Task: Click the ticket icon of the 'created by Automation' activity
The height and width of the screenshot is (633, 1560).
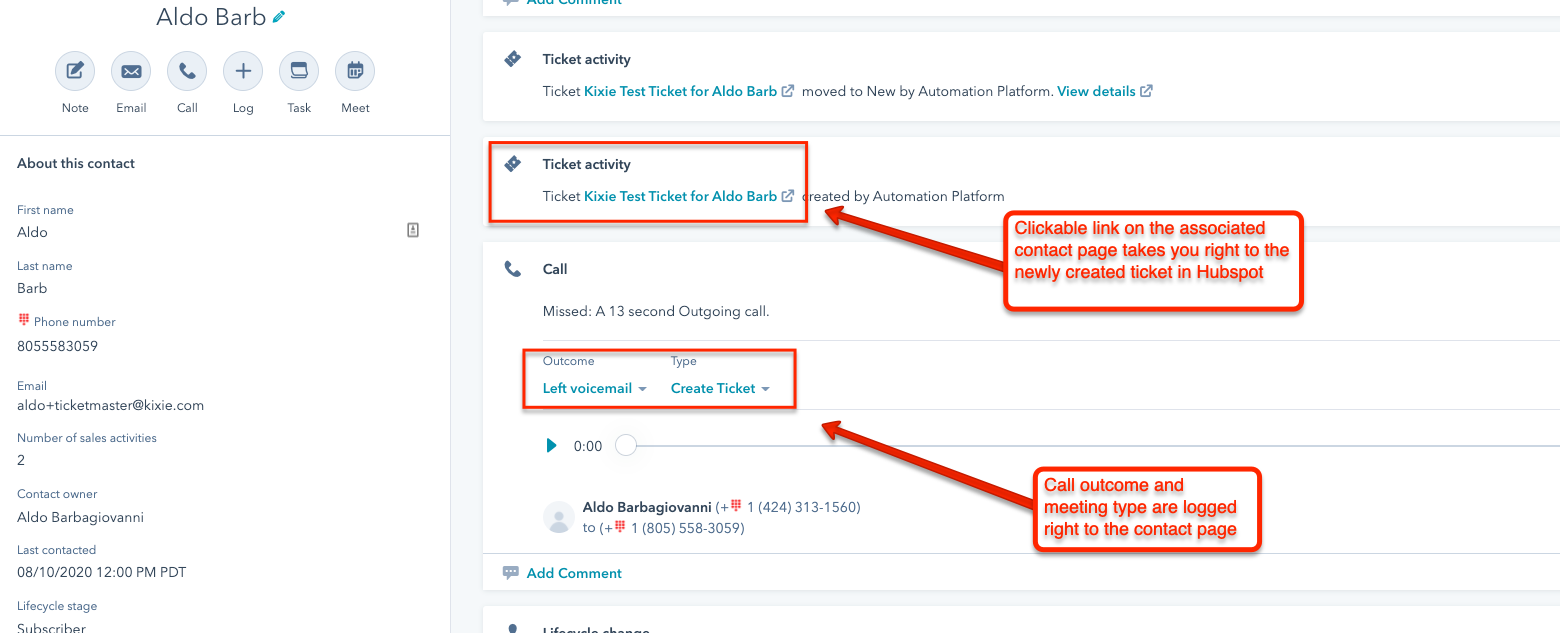Action: 513,164
